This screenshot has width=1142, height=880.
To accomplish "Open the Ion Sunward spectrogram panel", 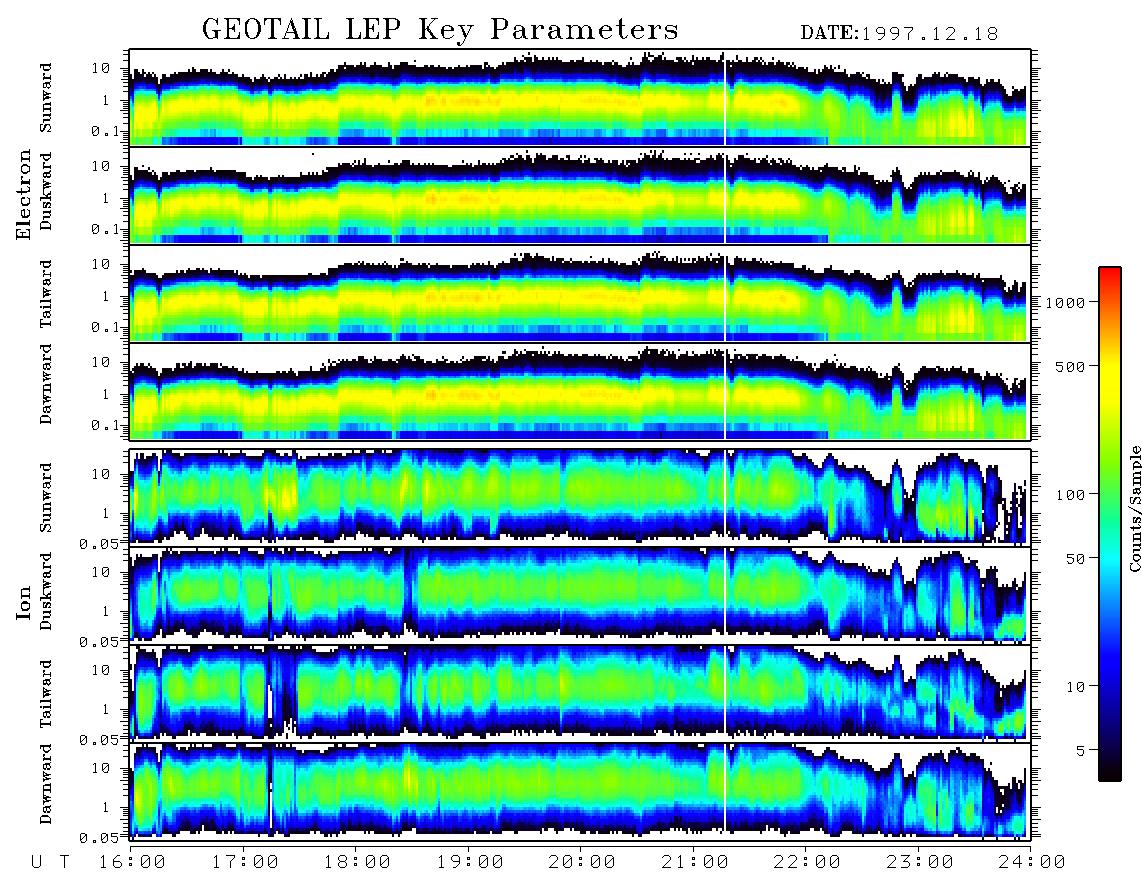I will (580, 496).
